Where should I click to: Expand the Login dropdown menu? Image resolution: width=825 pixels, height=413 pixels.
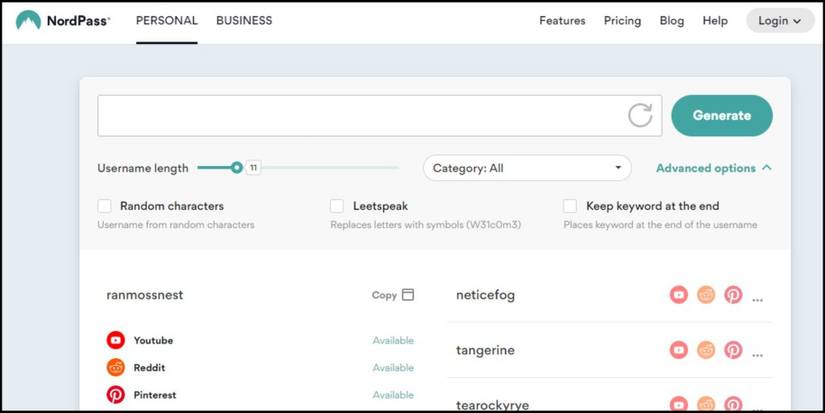pos(780,21)
